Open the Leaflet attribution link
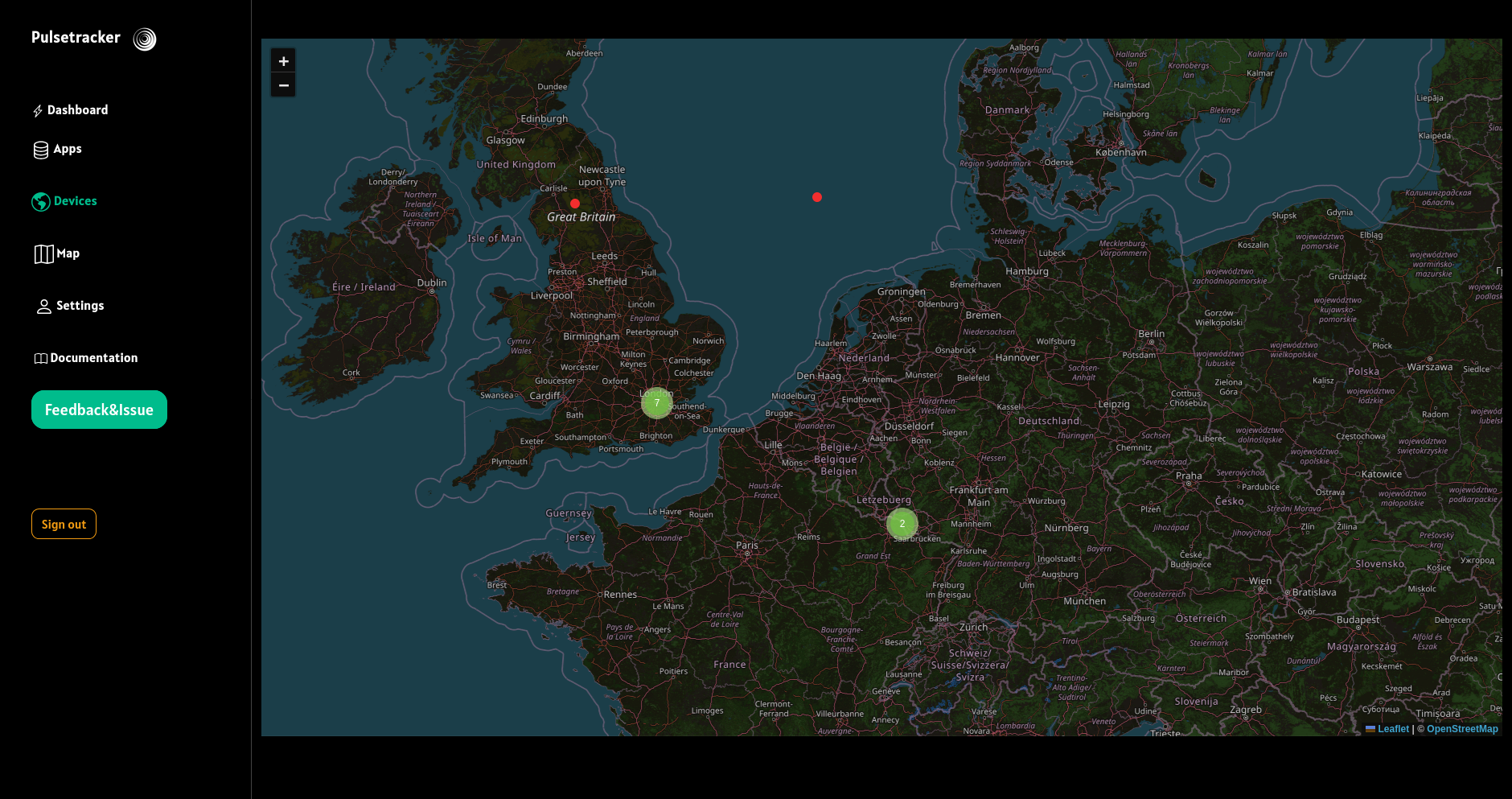This screenshot has height=799, width=1512. click(x=1387, y=729)
